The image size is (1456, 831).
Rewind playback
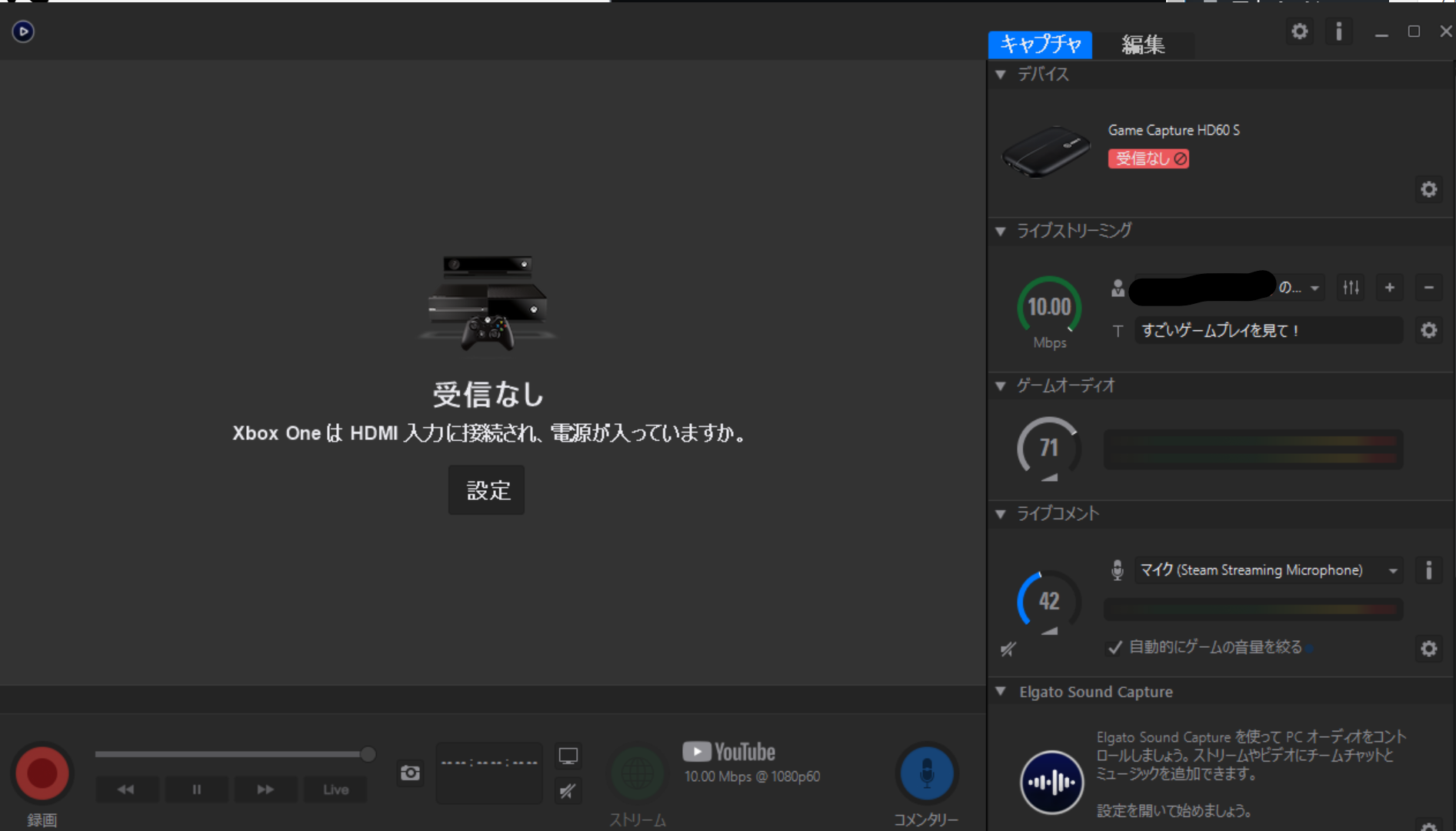pyautogui.click(x=126, y=789)
